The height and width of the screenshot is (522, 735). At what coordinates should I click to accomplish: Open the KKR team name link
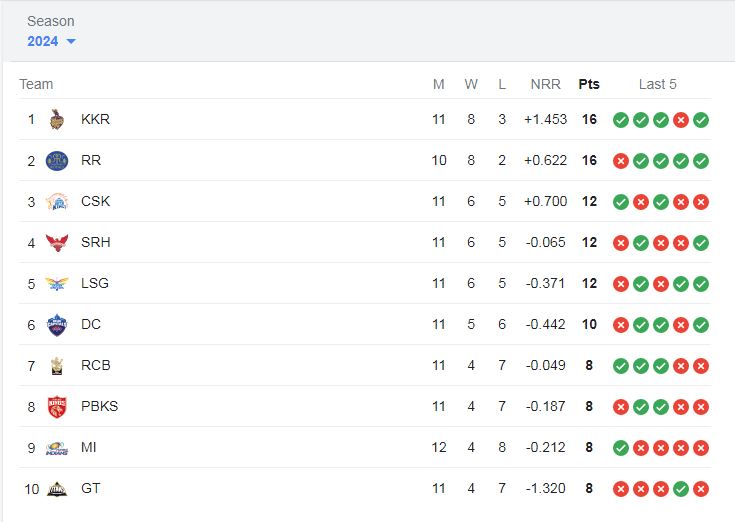pyautogui.click(x=95, y=119)
